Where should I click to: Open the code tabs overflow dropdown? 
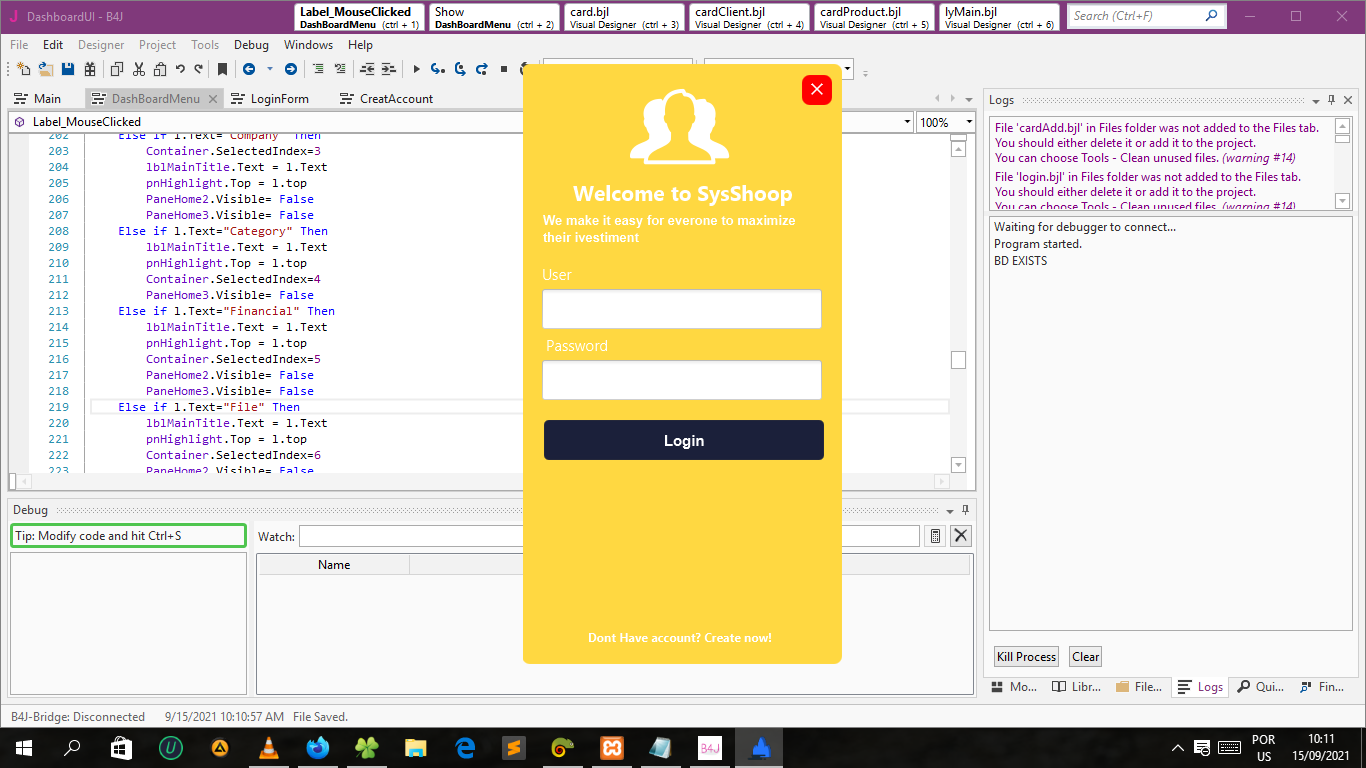click(969, 99)
